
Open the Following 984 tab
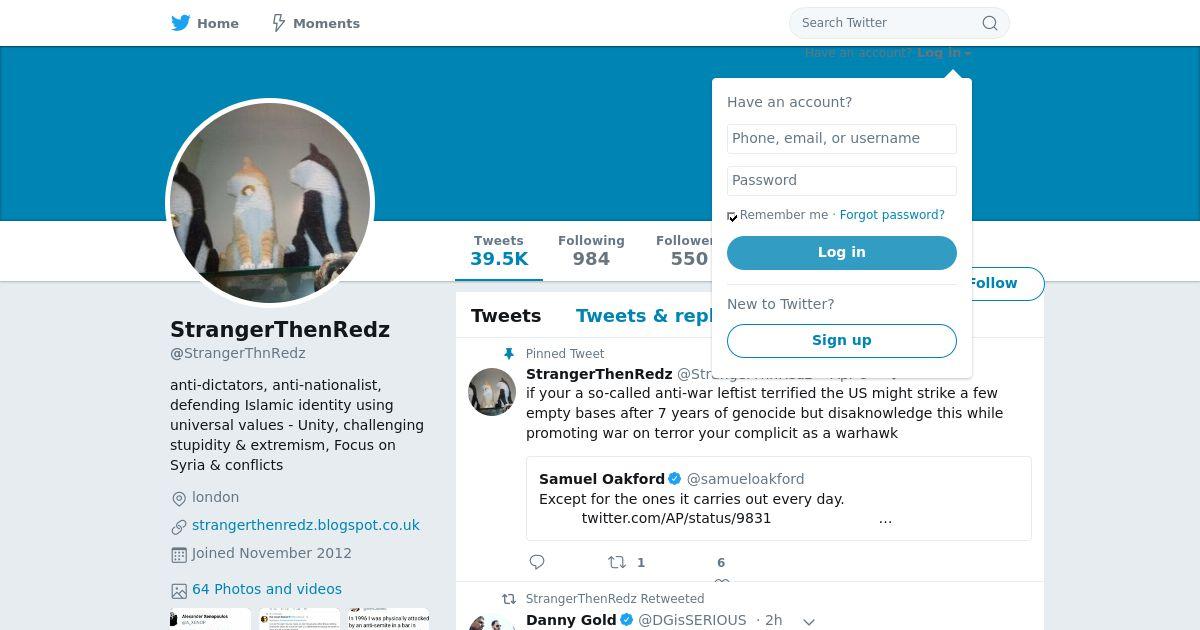click(x=591, y=250)
